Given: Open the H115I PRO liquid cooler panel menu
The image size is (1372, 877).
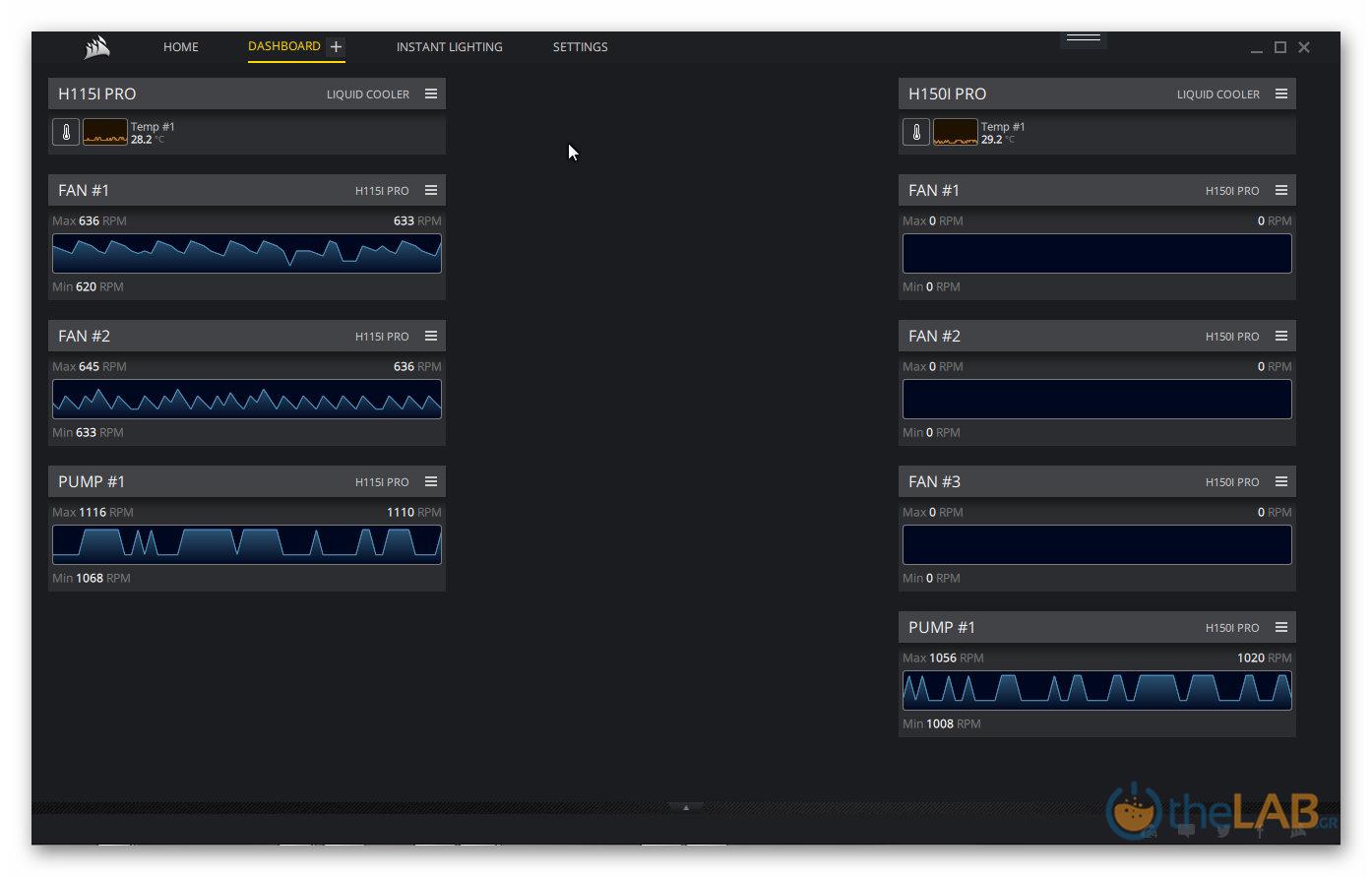Looking at the screenshot, I should tap(431, 94).
